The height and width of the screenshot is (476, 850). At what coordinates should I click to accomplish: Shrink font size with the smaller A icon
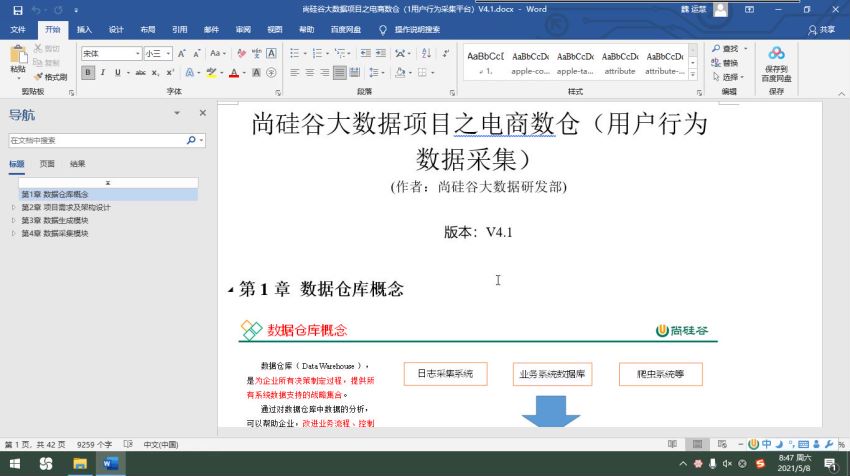tap(196, 53)
